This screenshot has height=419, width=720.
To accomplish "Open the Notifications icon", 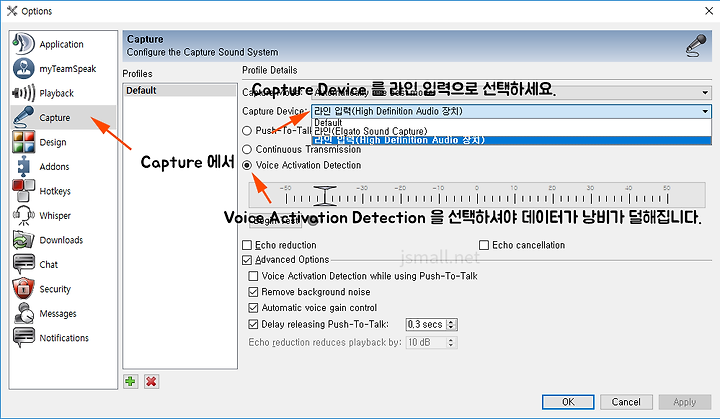I will coord(23,338).
